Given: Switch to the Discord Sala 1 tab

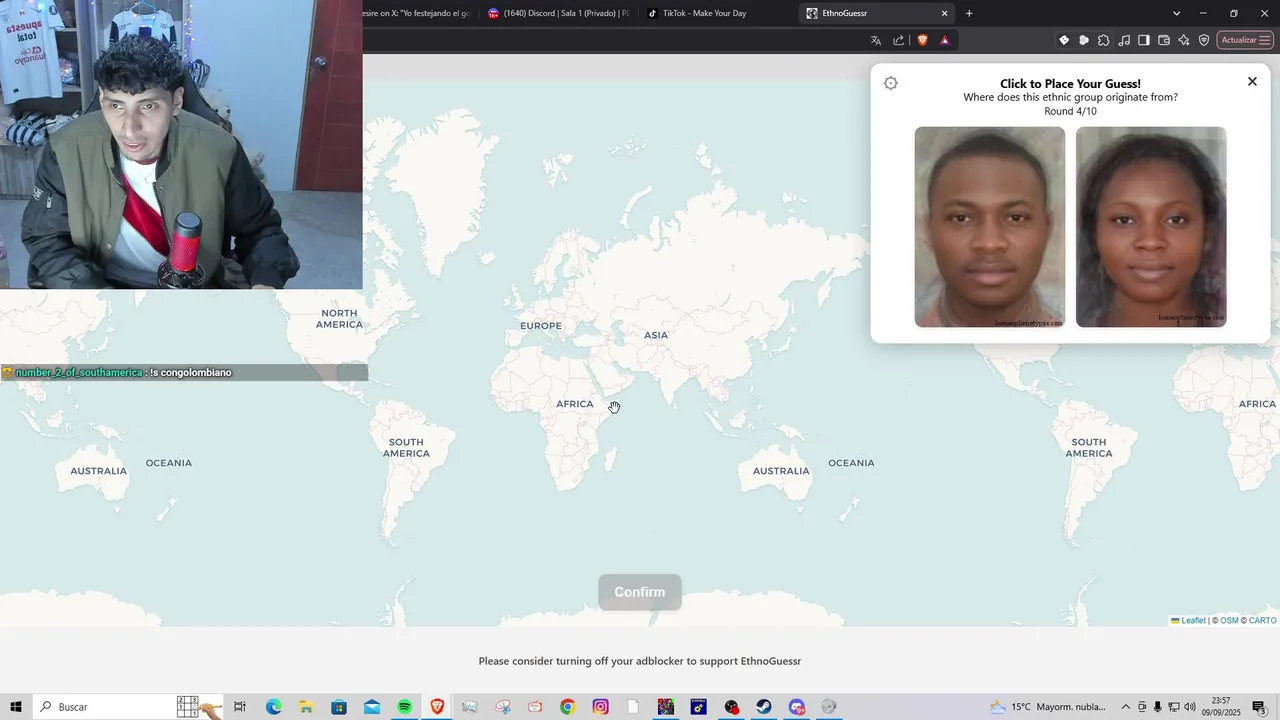Looking at the screenshot, I should (x=559, y=13).
